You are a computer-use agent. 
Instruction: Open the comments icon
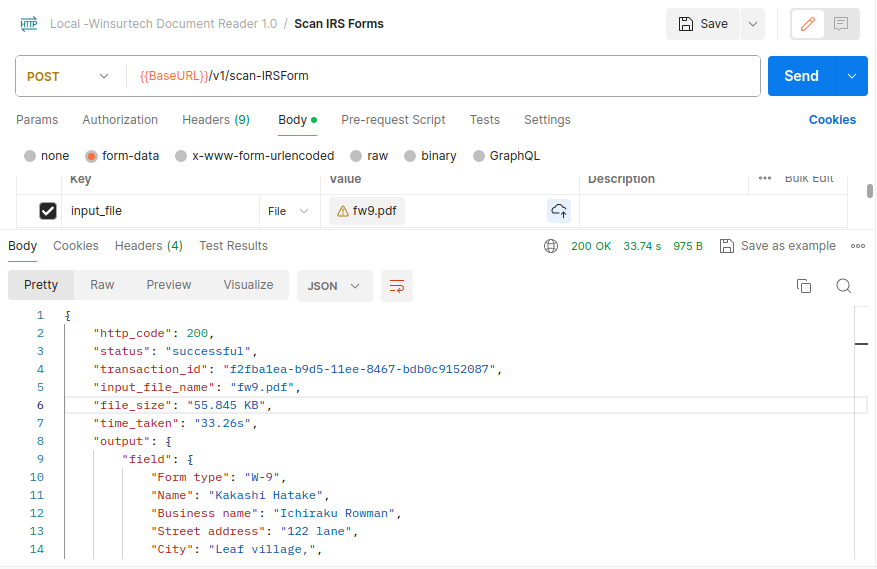tap(841, 24)
